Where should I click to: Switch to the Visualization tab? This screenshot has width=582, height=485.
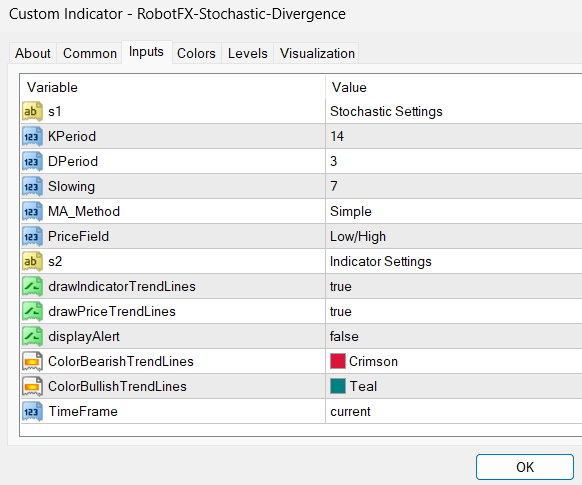click(x=317, y=53)
